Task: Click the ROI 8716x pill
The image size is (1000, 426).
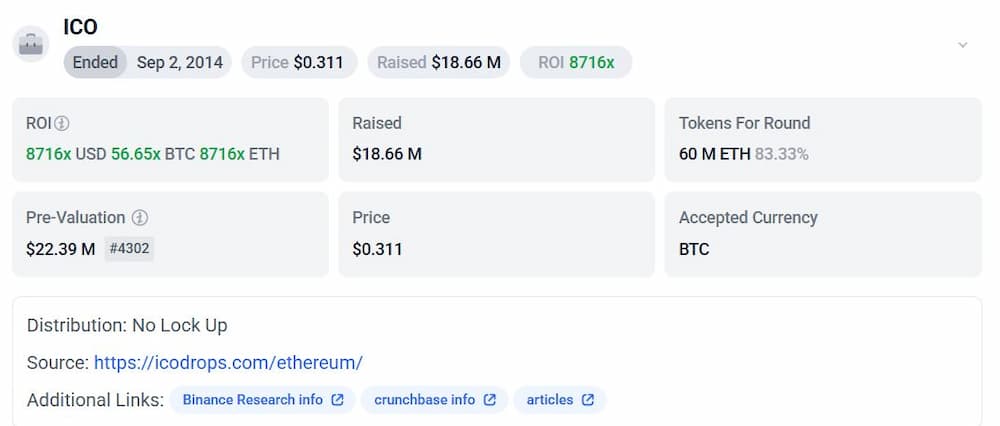Action: 576,62
